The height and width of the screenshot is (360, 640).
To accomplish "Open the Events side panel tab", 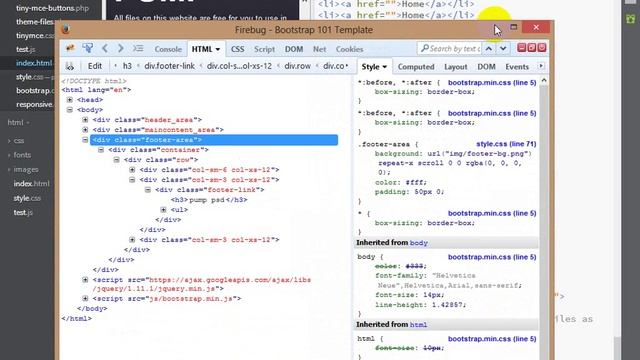I will point(517,67).
